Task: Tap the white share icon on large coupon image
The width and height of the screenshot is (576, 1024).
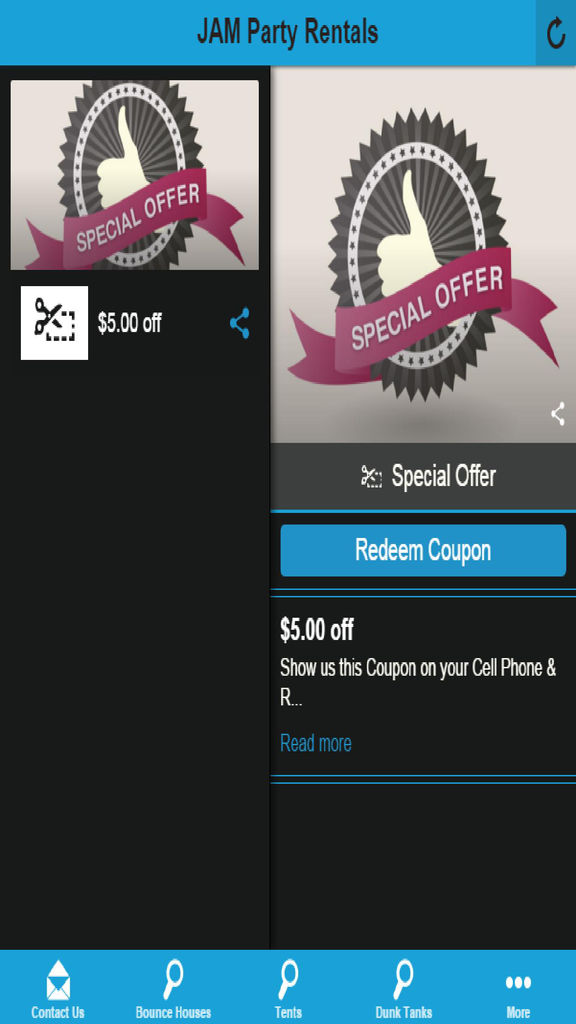Action: click(558, 414)
